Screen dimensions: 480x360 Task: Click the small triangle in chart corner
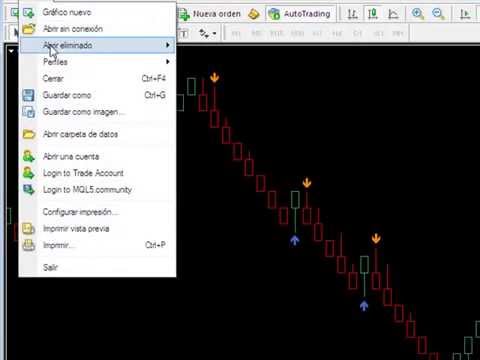tap(11, 51)
